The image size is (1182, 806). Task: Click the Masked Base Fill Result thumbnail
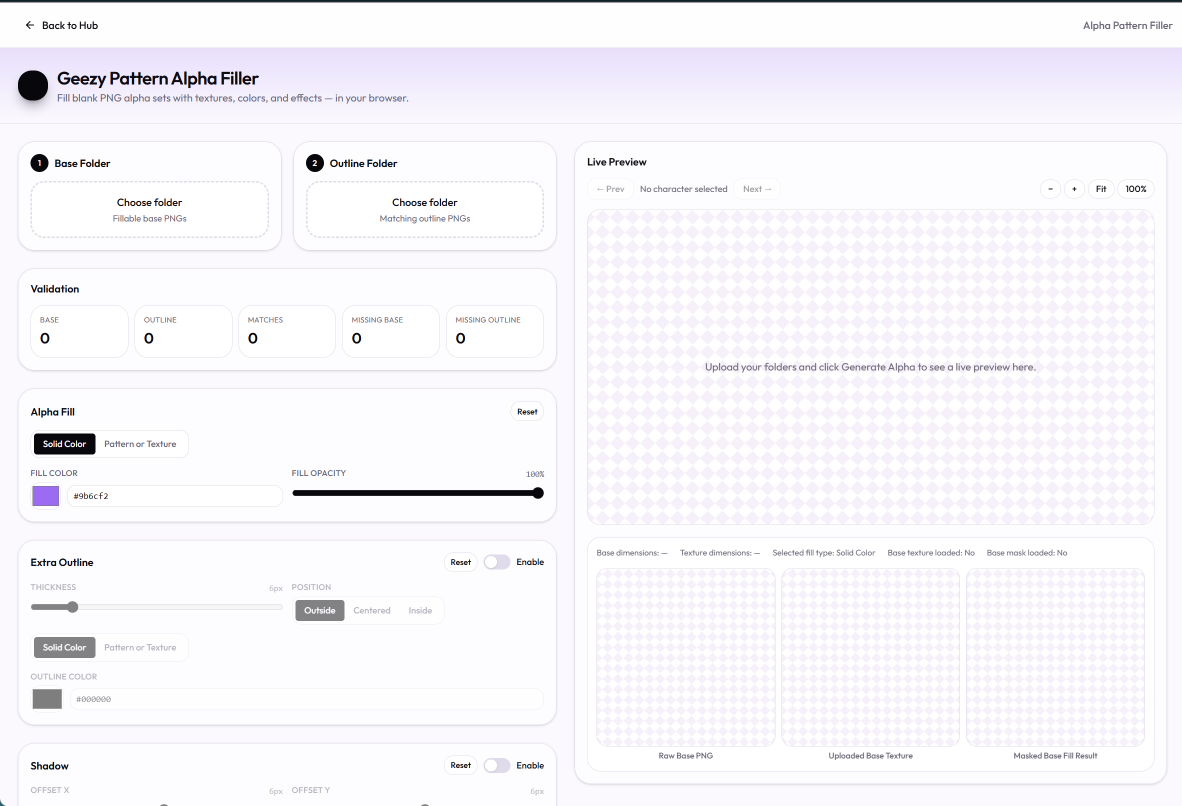click(x=1055, y=657)
